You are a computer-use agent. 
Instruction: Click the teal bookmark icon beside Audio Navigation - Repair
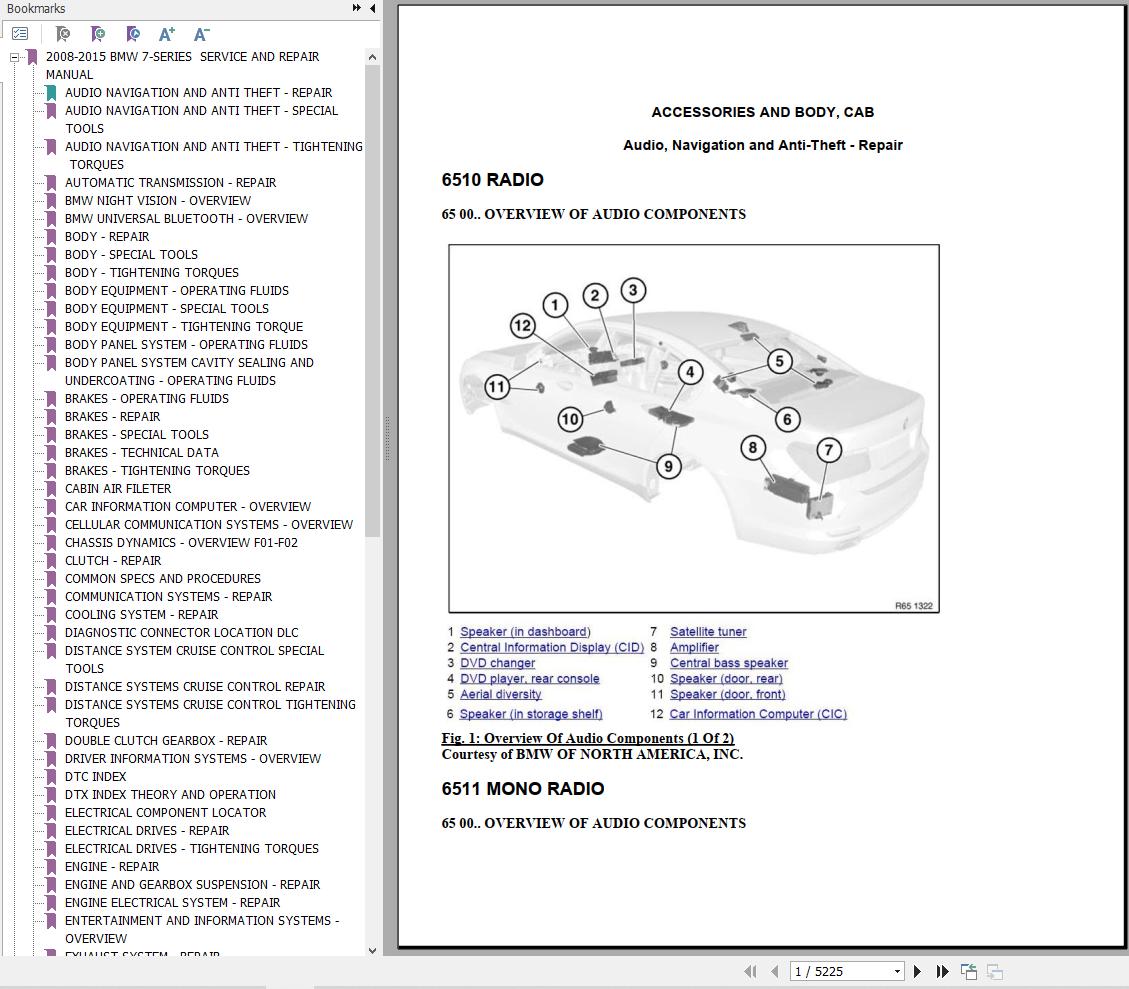pyautogui.click(x=51, y=93)
